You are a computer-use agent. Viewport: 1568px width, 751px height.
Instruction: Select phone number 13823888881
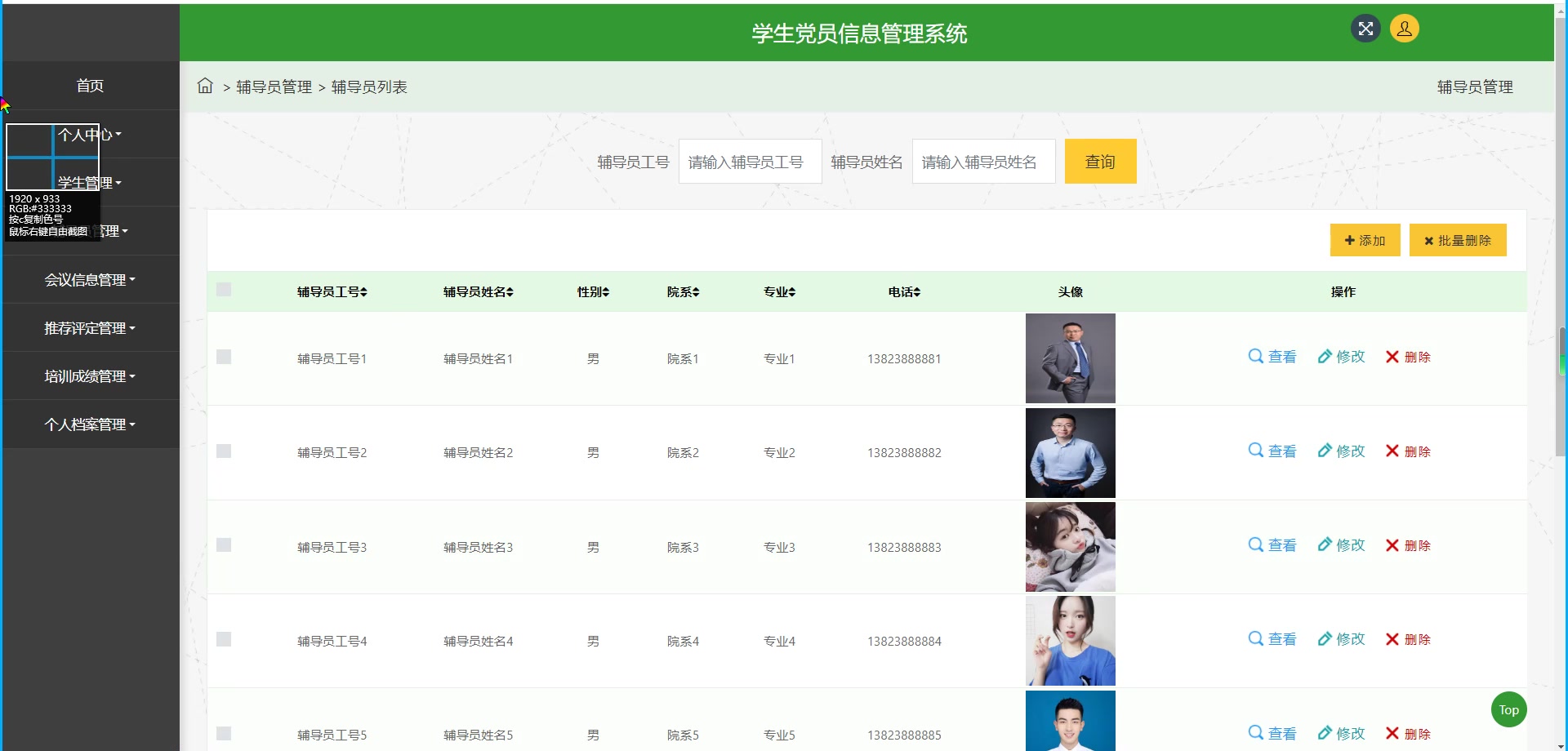click(904, 358)
